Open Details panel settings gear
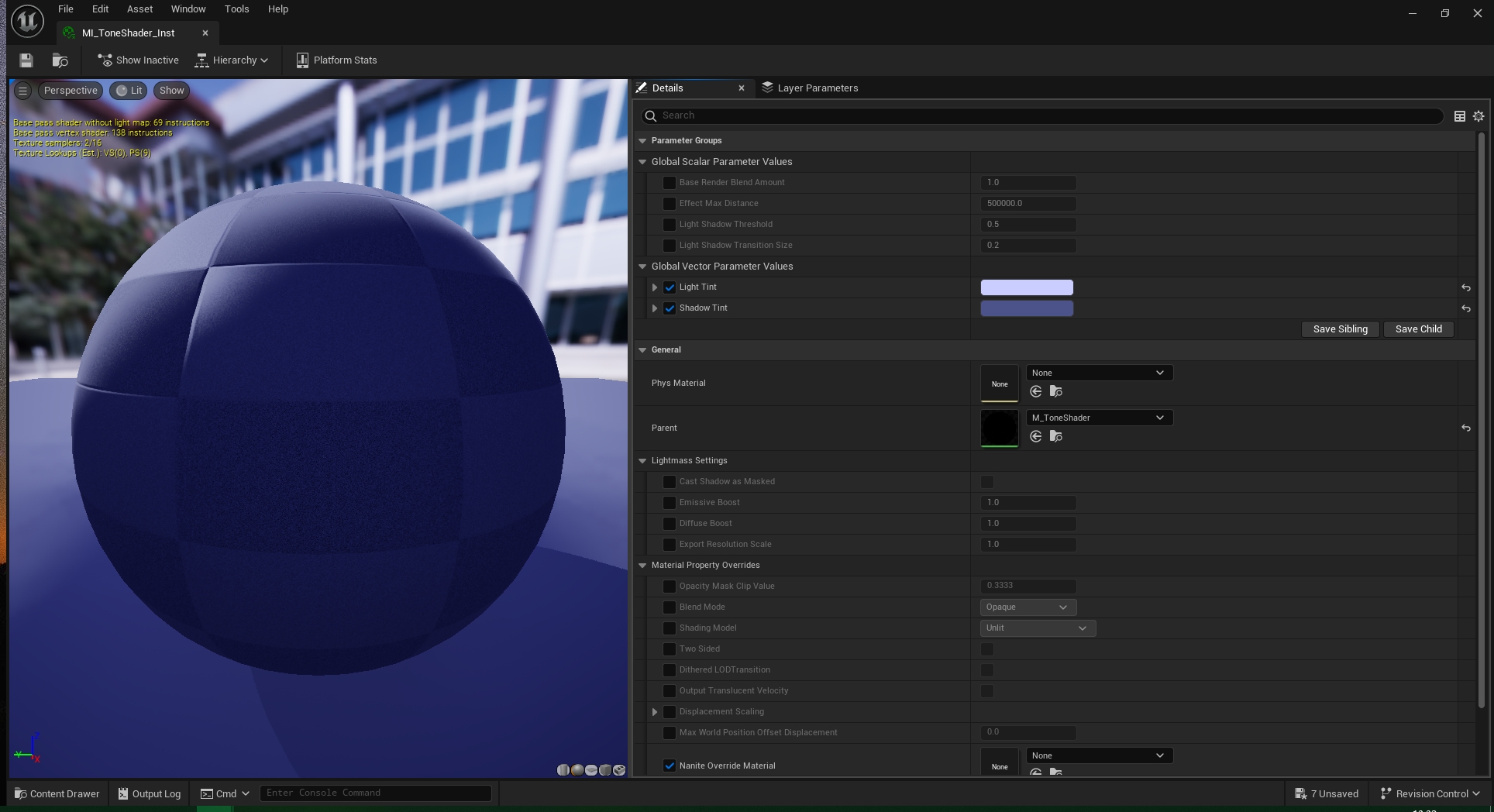1494x812 pixels. (x=1479, y=116)
